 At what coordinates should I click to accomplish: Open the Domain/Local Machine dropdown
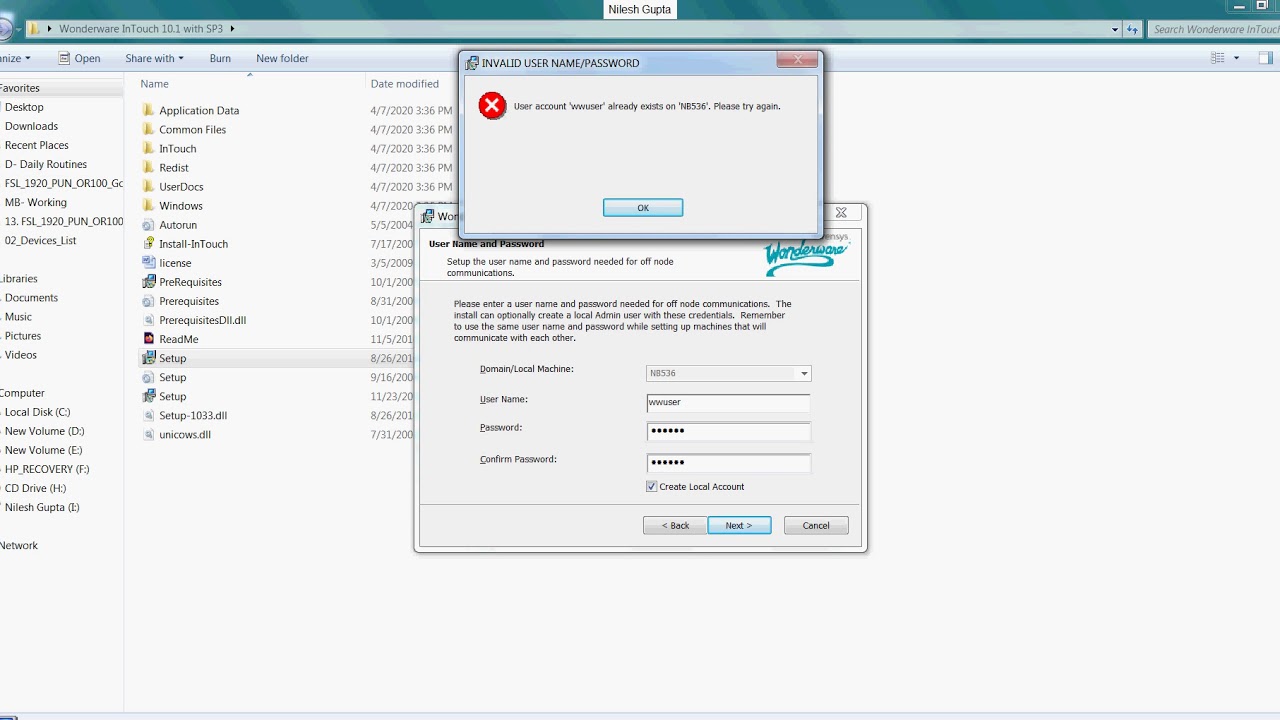803,373
